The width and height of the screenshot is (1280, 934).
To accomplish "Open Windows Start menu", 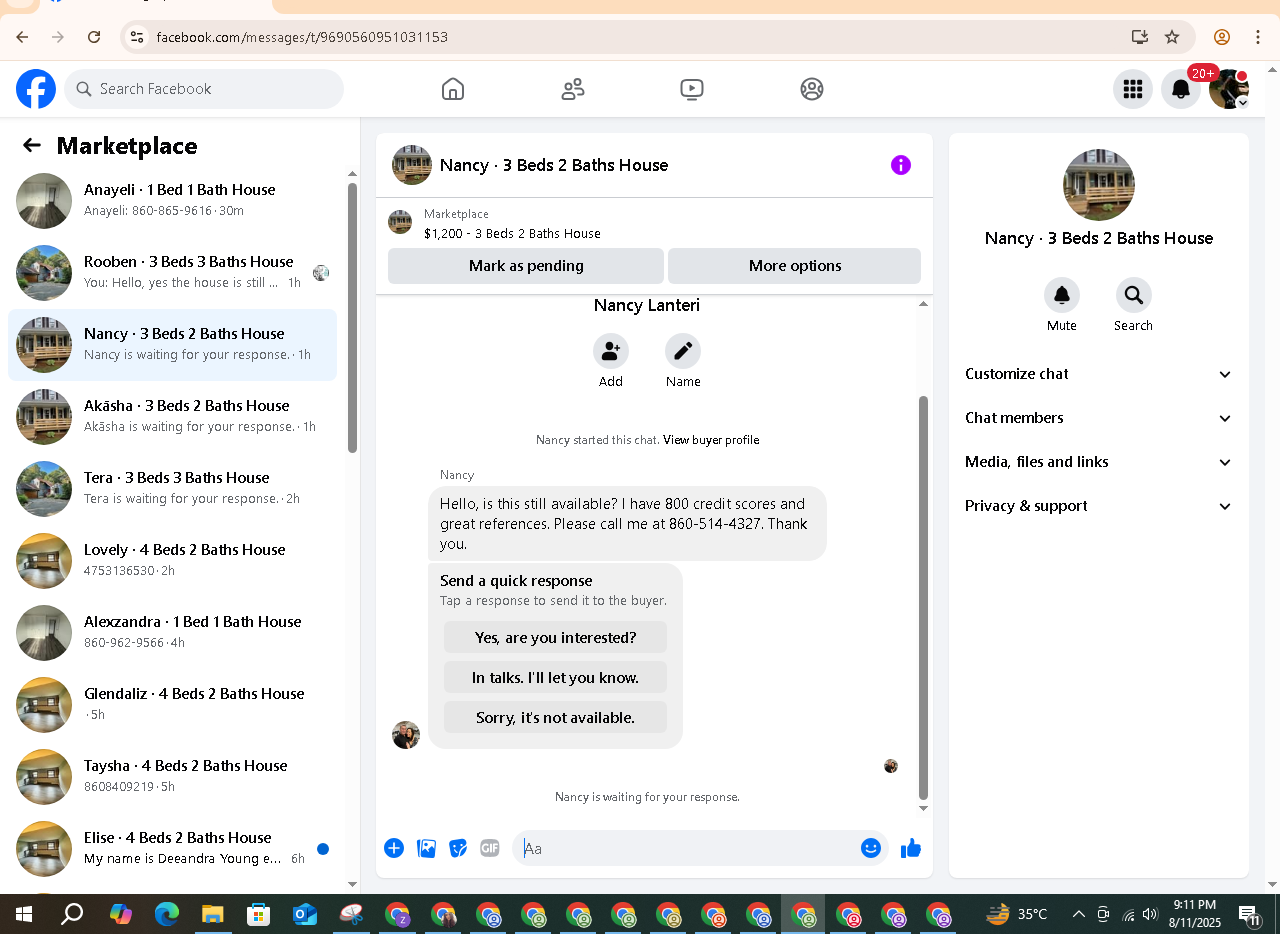I will click(23, 914).
